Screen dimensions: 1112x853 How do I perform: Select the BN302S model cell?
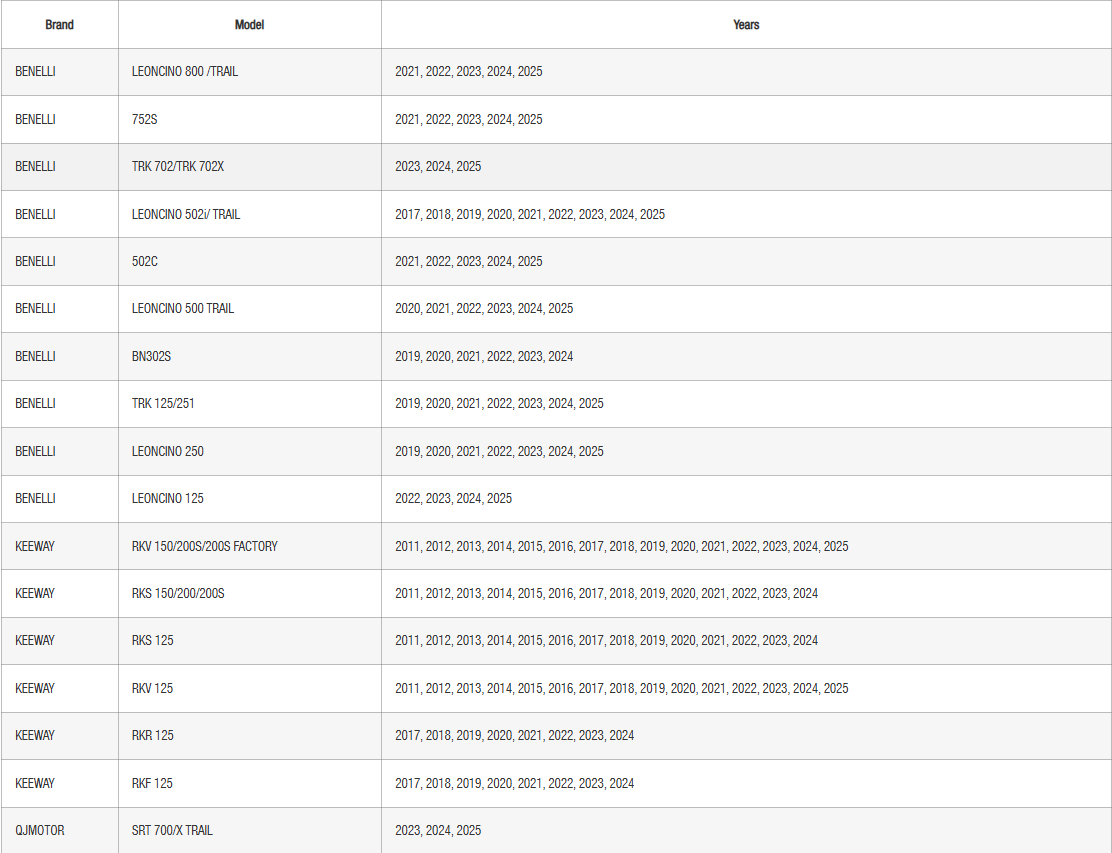(152, 356)
